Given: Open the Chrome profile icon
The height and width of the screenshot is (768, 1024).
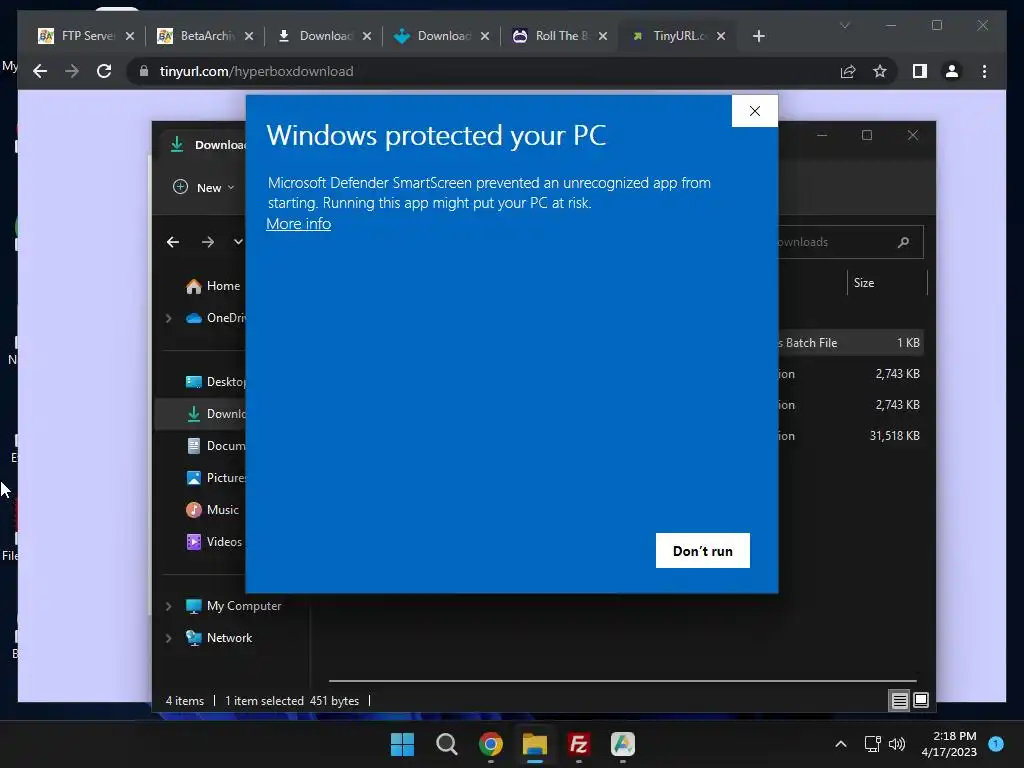Looking at the screenshot, I should (x=952, y=71).
